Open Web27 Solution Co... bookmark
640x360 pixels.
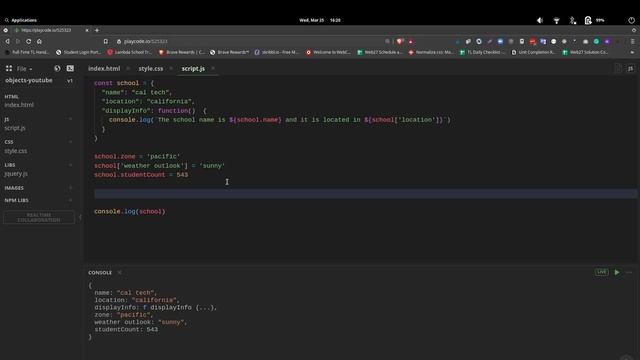tap(585, 52)
